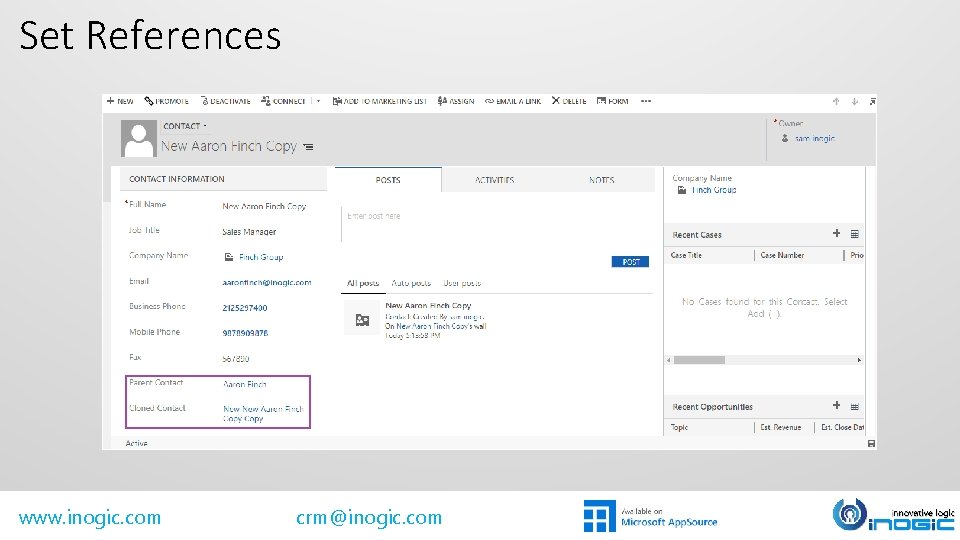Click the blue Post button
Screen dimensions: 960x540
tap(630, 262)
